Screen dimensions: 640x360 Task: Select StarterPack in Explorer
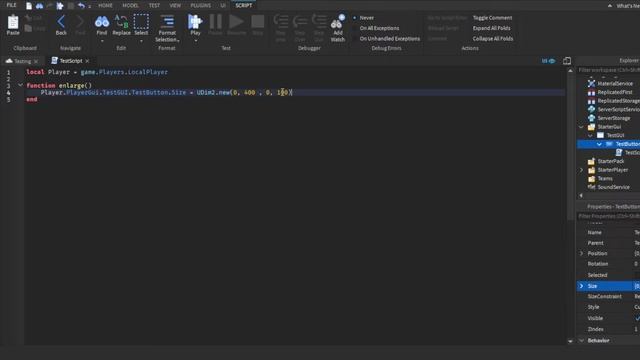(611, 161)
